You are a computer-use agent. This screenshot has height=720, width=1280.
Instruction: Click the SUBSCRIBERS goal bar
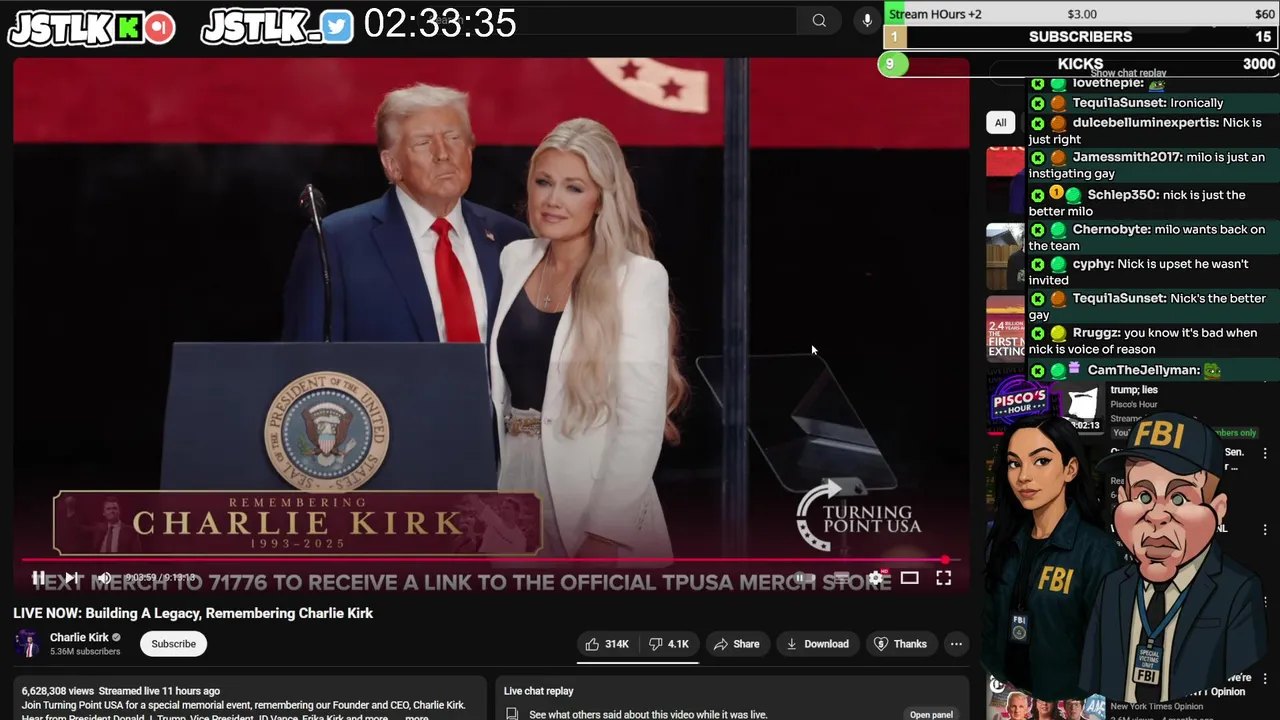[x=1081, y=37]
